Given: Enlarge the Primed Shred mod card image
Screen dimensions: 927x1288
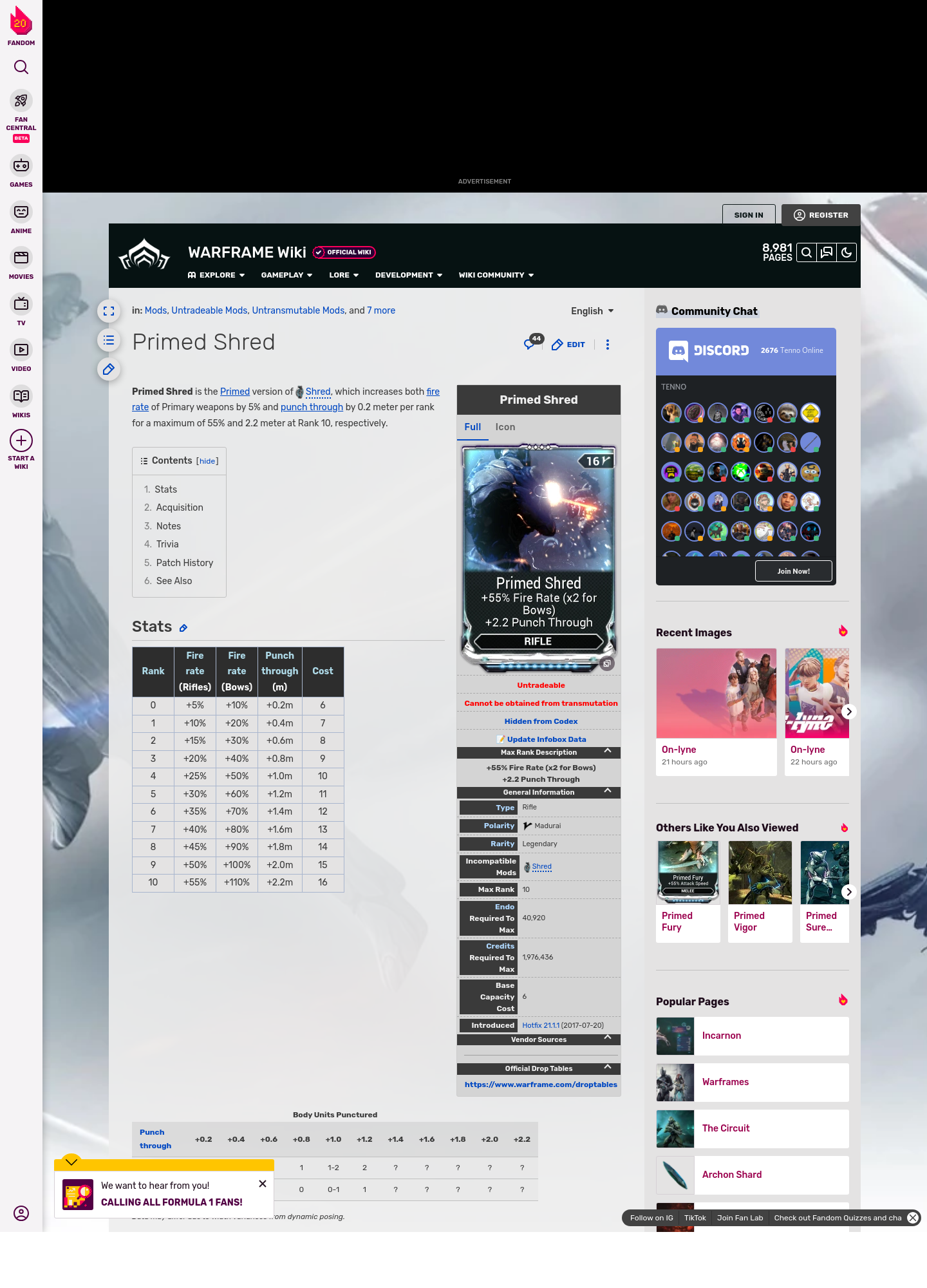Looking at the screenshot, I should (607, 663).
